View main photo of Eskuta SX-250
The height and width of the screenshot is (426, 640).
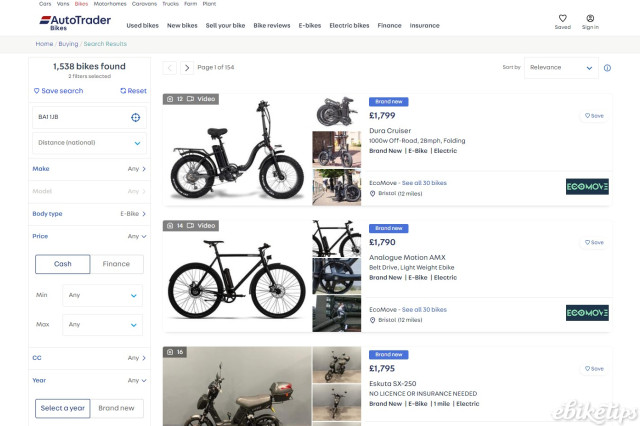click(x=237, y=386)
